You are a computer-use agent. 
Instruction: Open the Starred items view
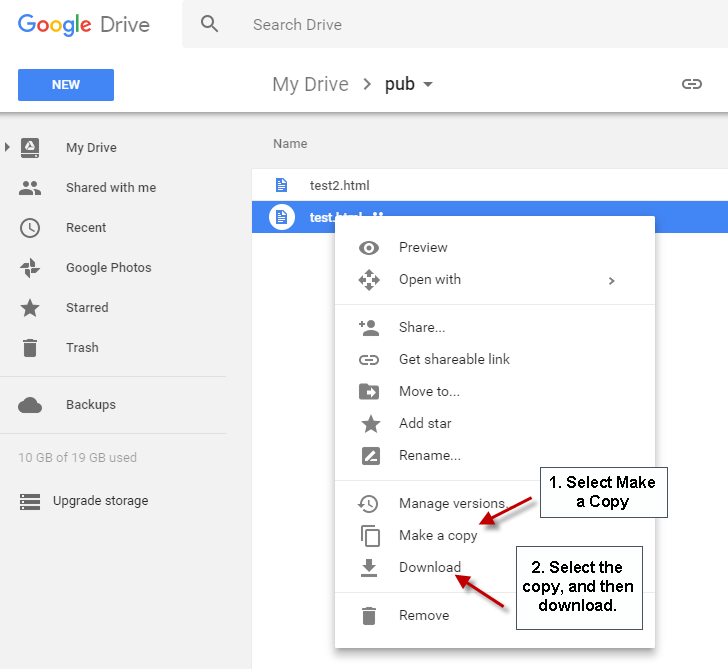[87, 307]
